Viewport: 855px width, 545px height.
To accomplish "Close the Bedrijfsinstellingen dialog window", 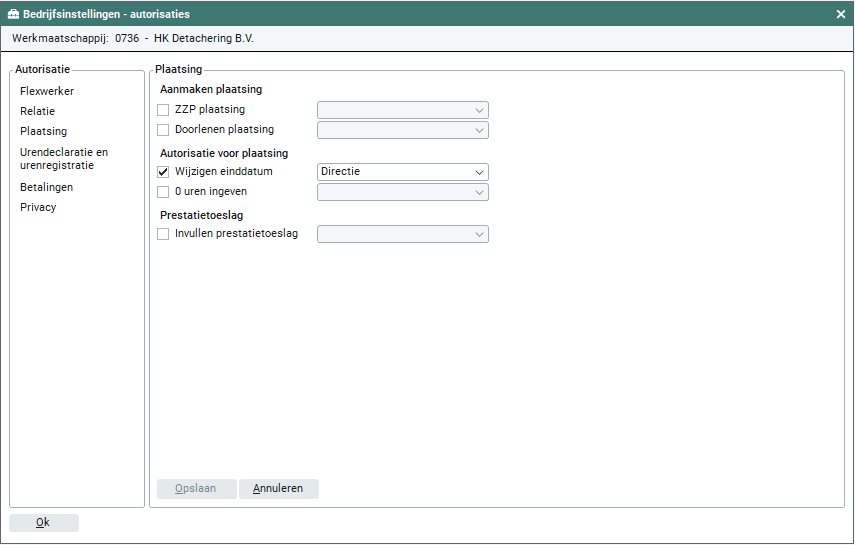I will click(841, 14).
